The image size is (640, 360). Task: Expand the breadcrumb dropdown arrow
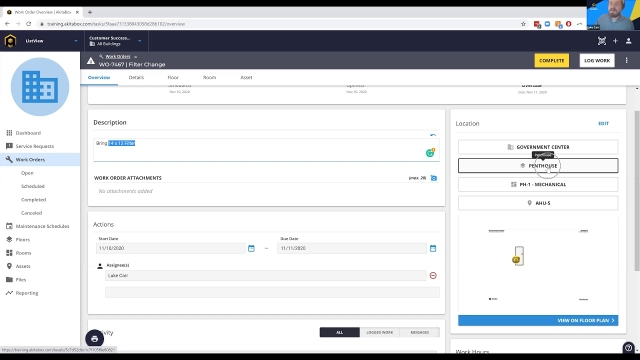coord(136,57)
